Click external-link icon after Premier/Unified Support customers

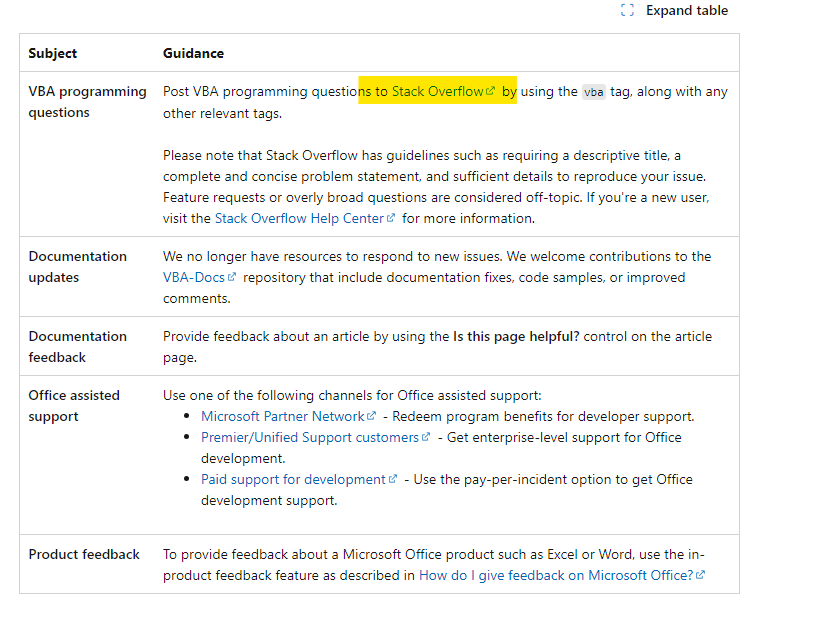click(426, 437)
